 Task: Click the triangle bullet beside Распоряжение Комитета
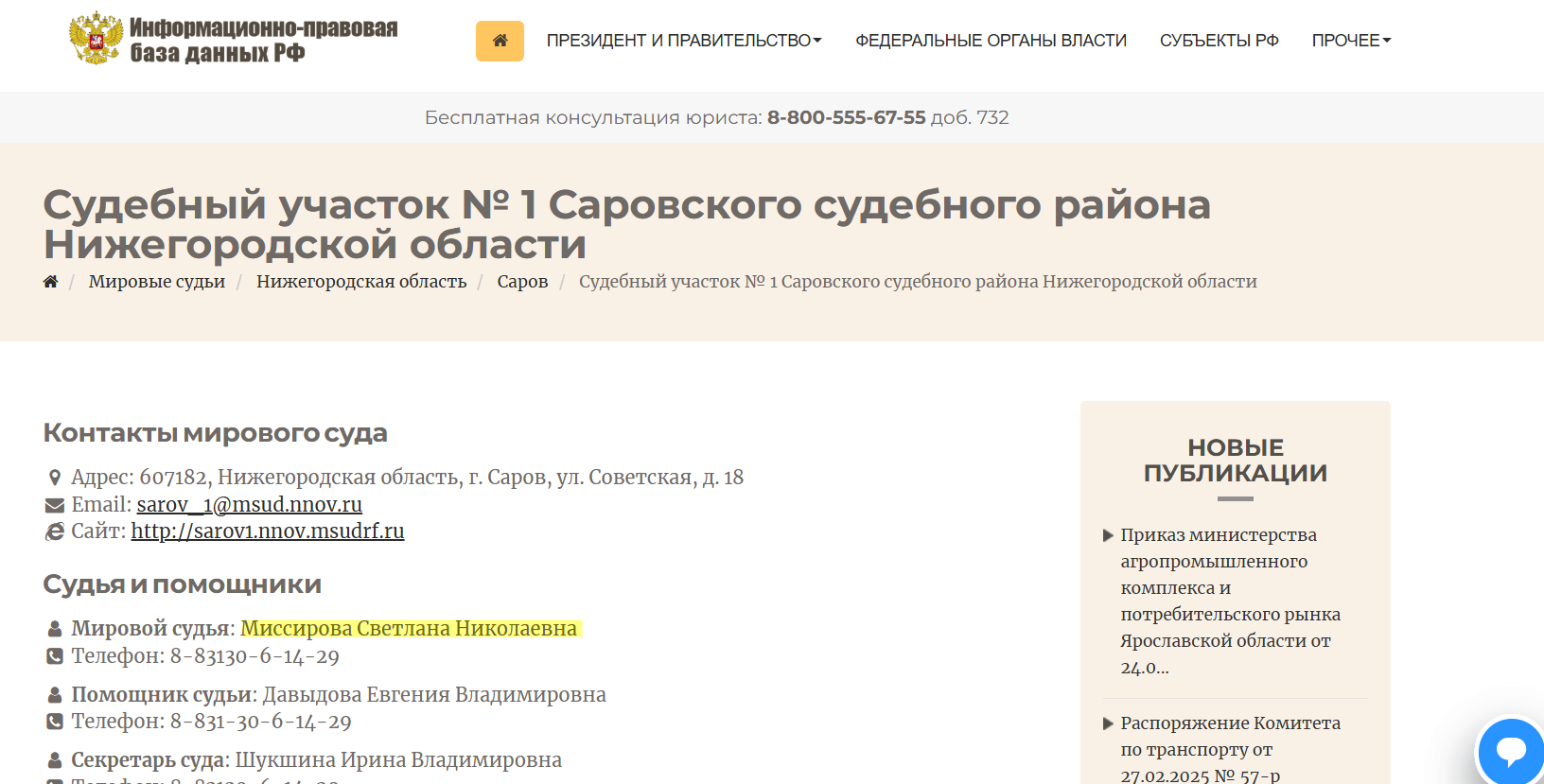tap(1108, 723)
